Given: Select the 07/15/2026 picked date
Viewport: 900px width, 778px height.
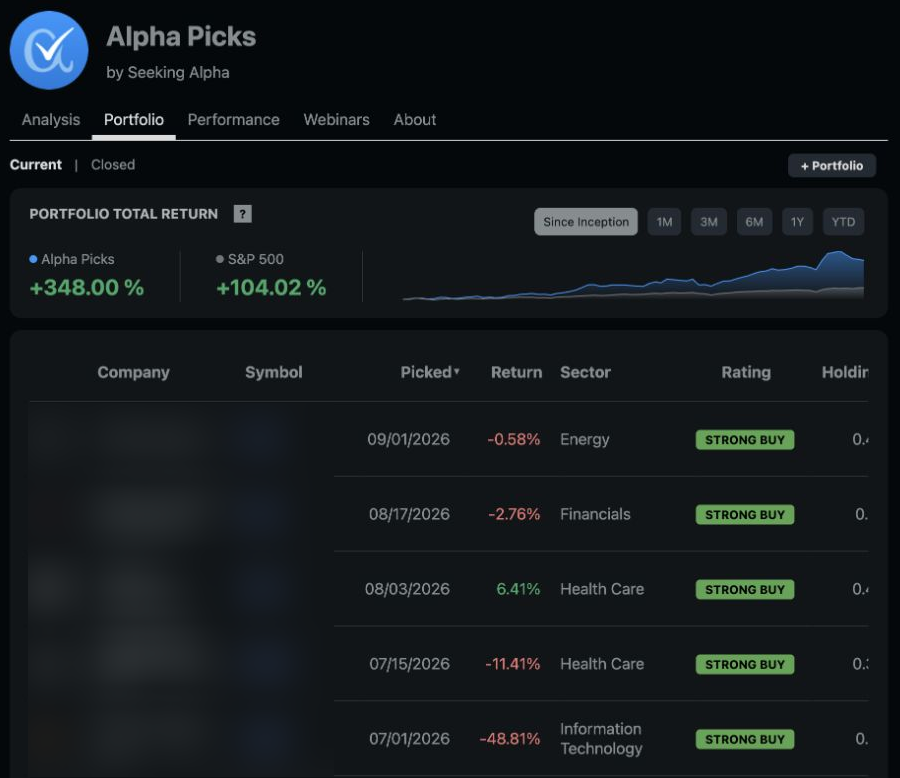Looking at the screenshot, I should [410, 664].
